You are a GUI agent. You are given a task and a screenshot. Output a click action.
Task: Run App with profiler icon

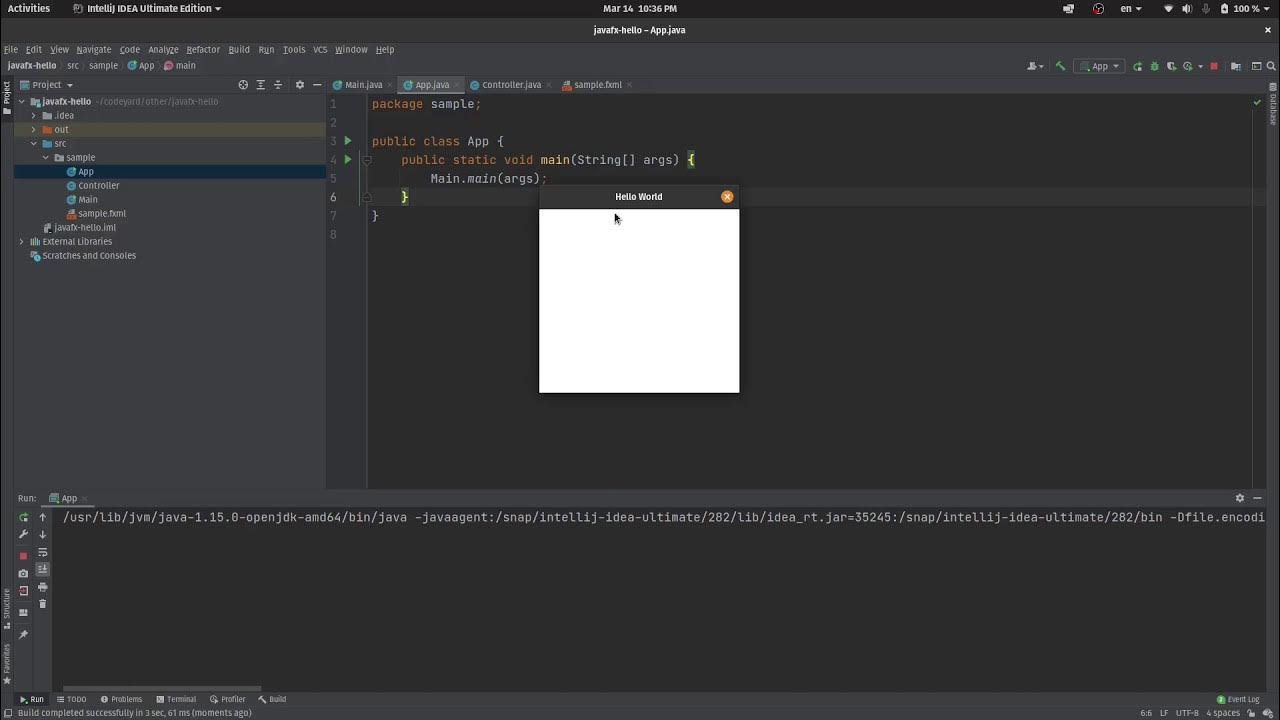pyautogui.click(x=1187, y=66)
